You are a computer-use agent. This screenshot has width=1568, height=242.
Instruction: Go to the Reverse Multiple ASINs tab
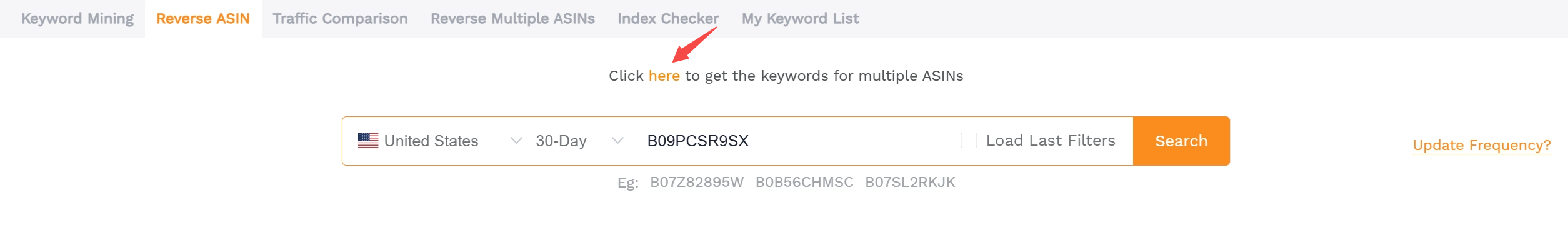point(512,19)
